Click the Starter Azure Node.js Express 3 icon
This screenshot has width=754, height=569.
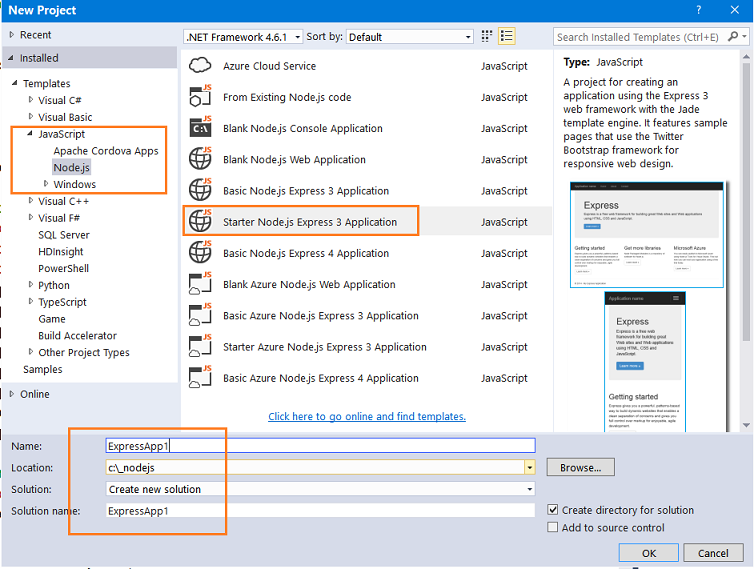point(200,346)
